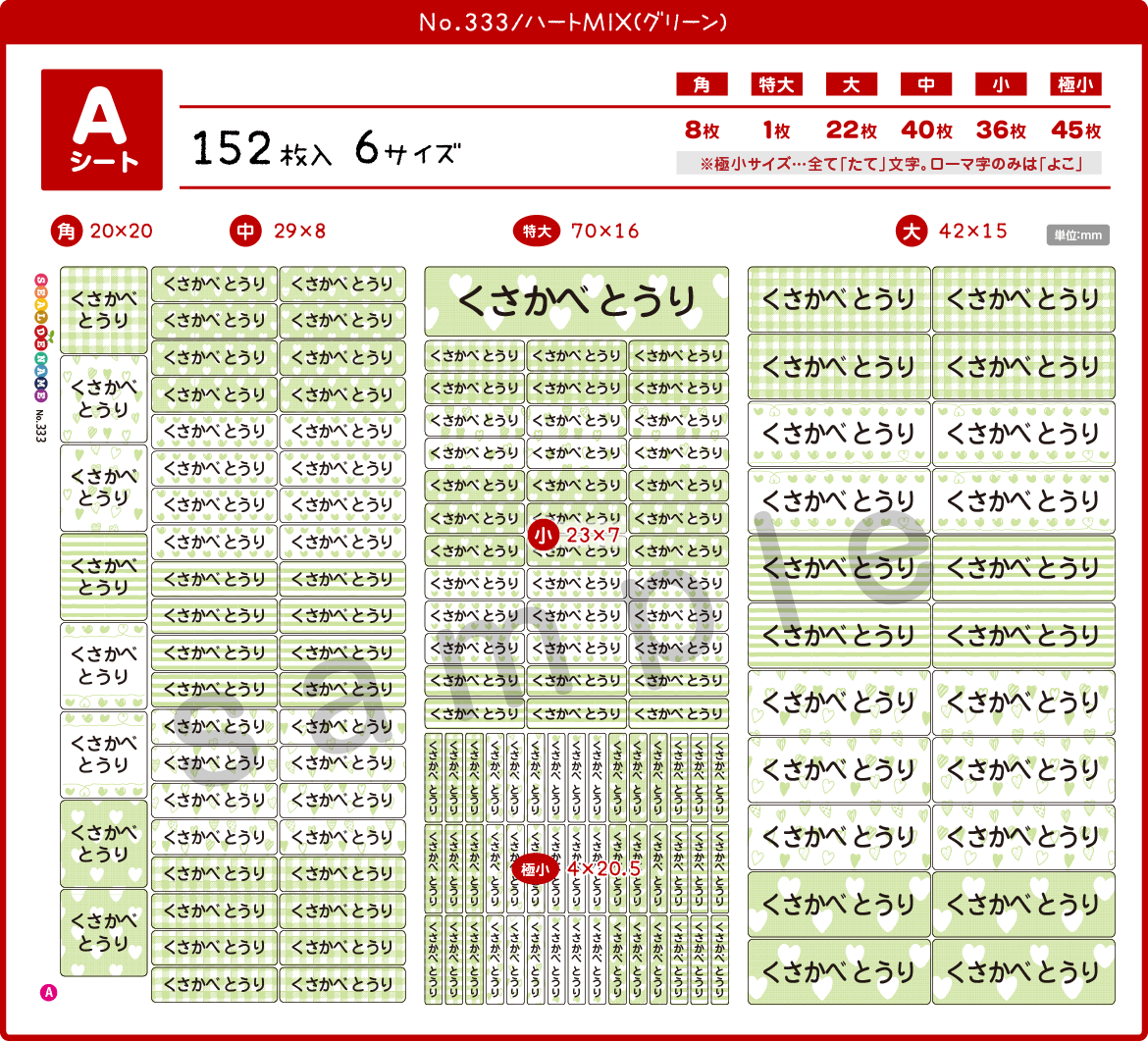The width and height of the screenshot is (1148, 1041).
Task: Select the 特大 size tag in header
Action: [776, 84]
